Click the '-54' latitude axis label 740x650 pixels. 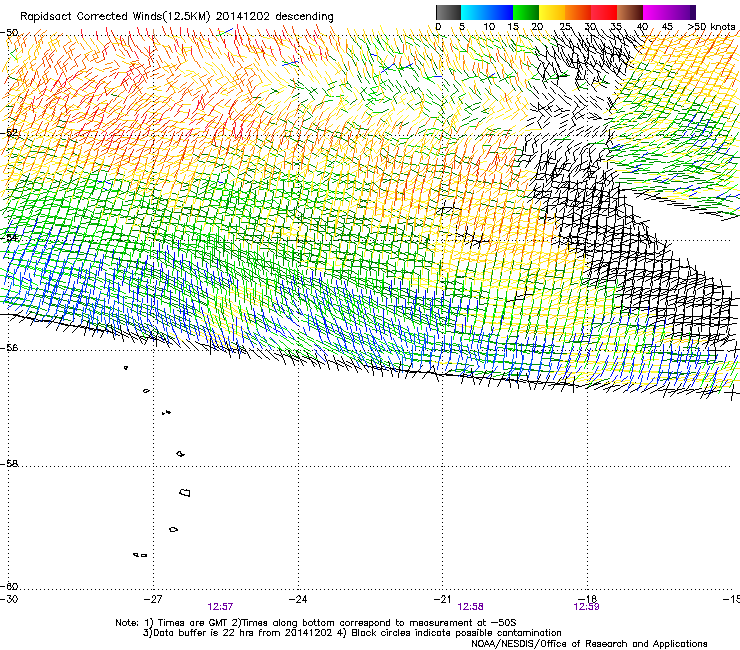(x=9, y=237)
